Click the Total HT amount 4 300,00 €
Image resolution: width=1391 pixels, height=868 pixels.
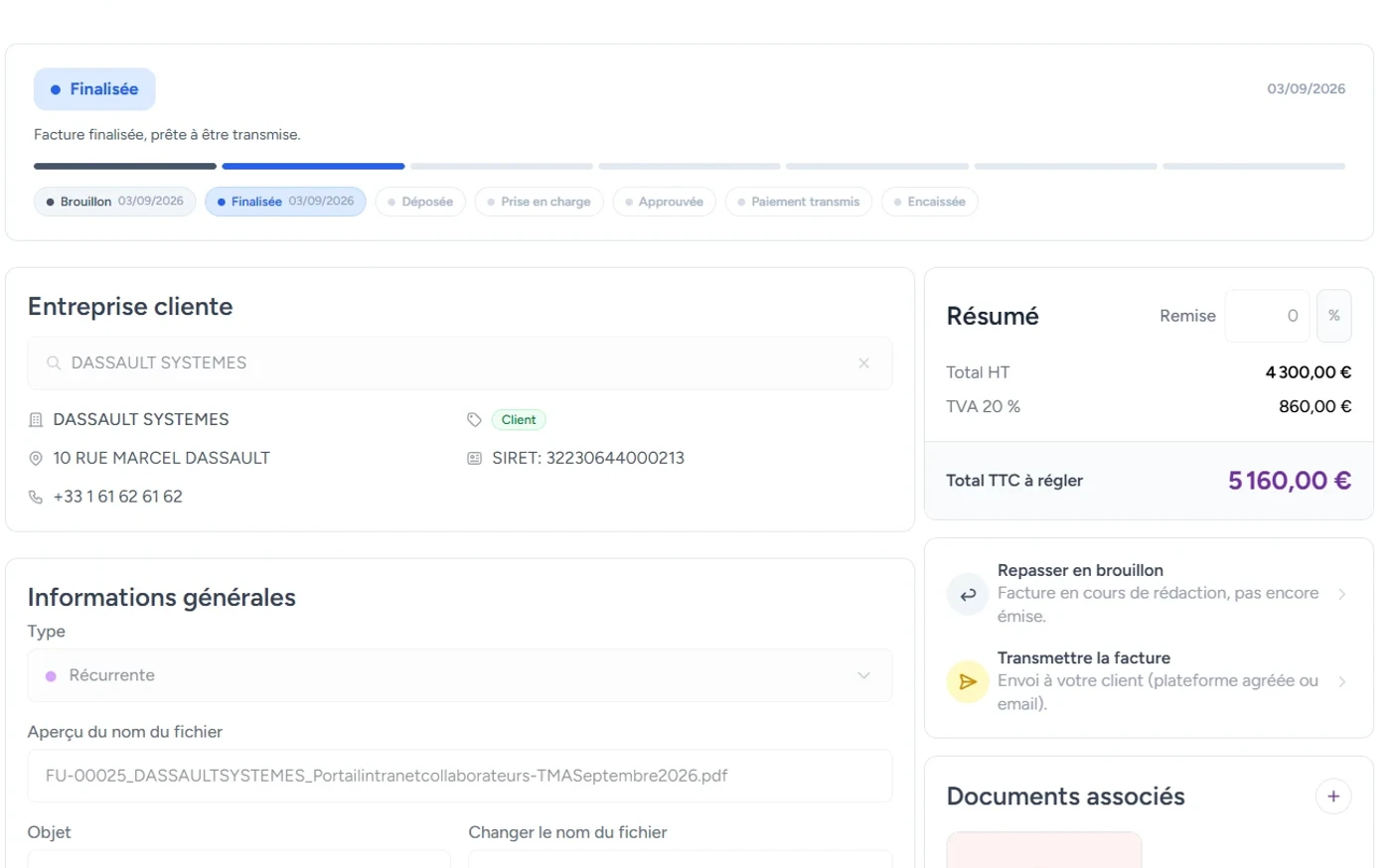pos(1309,372)
